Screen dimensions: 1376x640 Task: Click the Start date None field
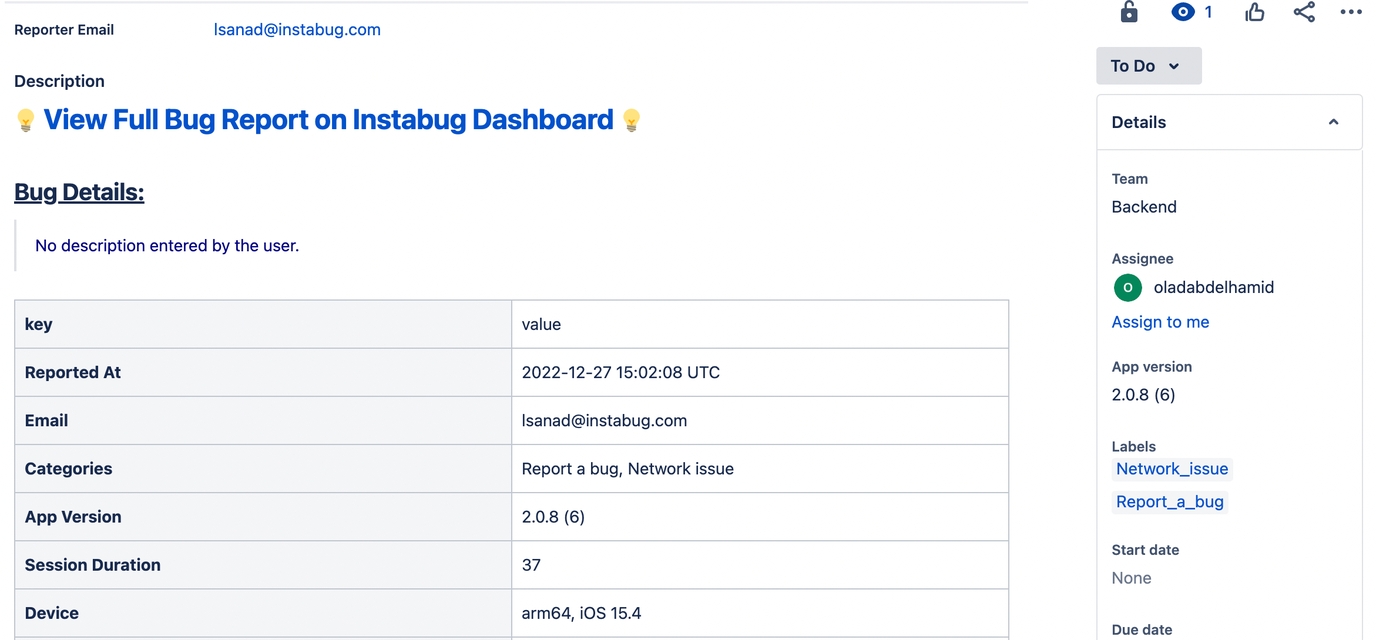pos(1131,578)
